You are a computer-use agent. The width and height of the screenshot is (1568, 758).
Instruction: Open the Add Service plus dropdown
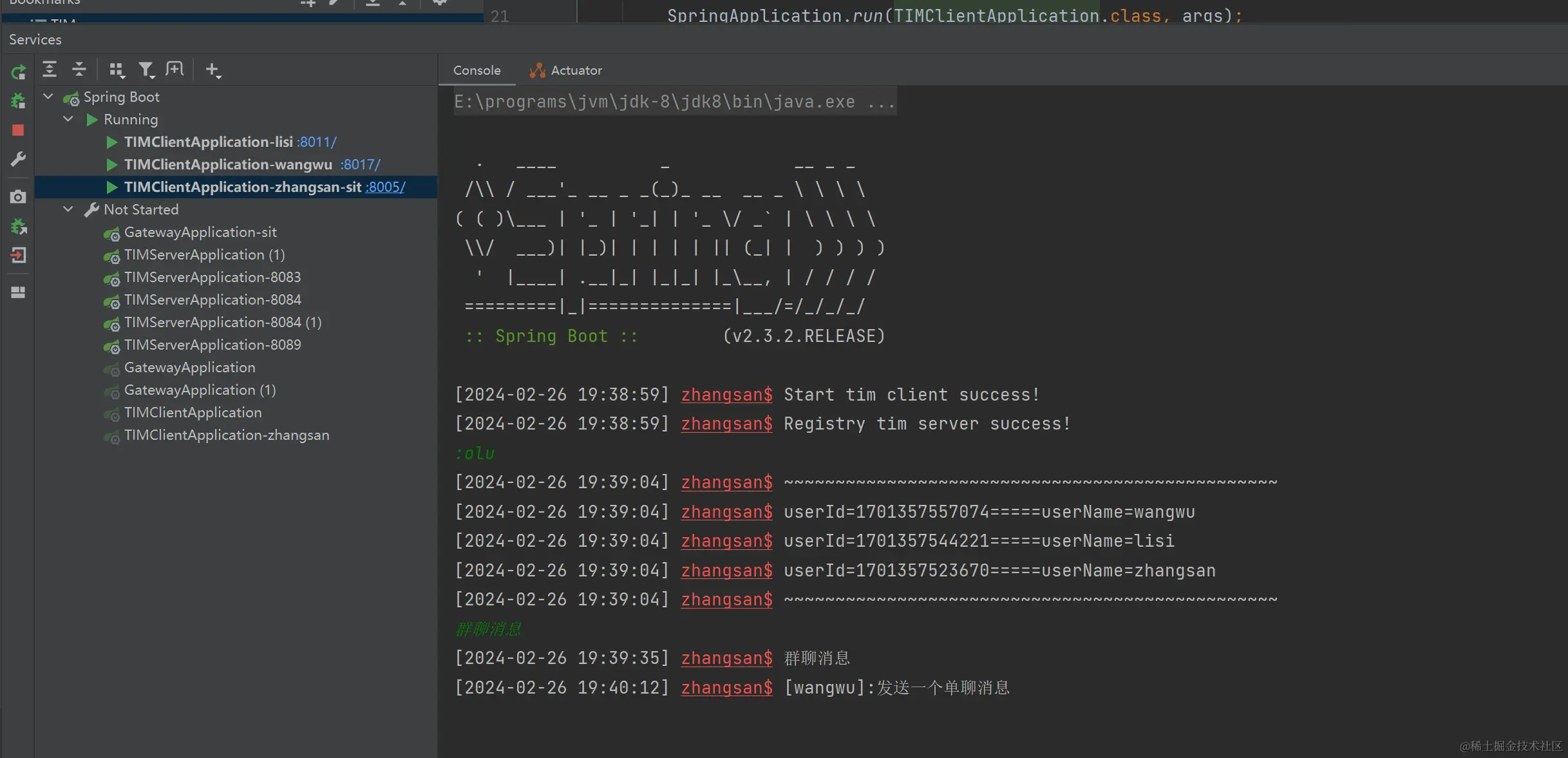[213, 70]
